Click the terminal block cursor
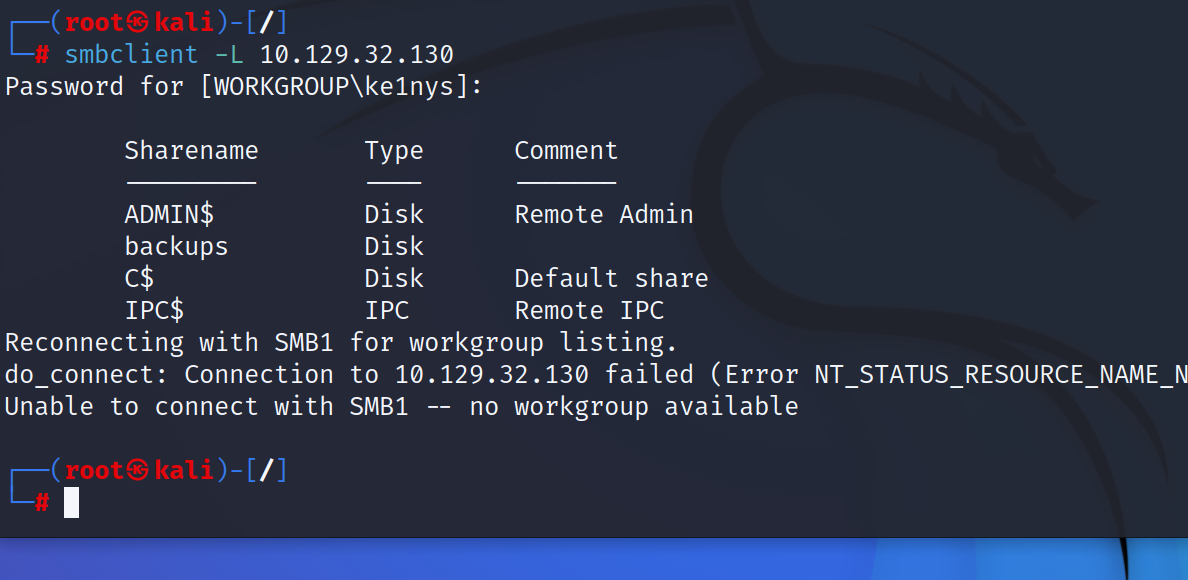 tap(71, 502)
